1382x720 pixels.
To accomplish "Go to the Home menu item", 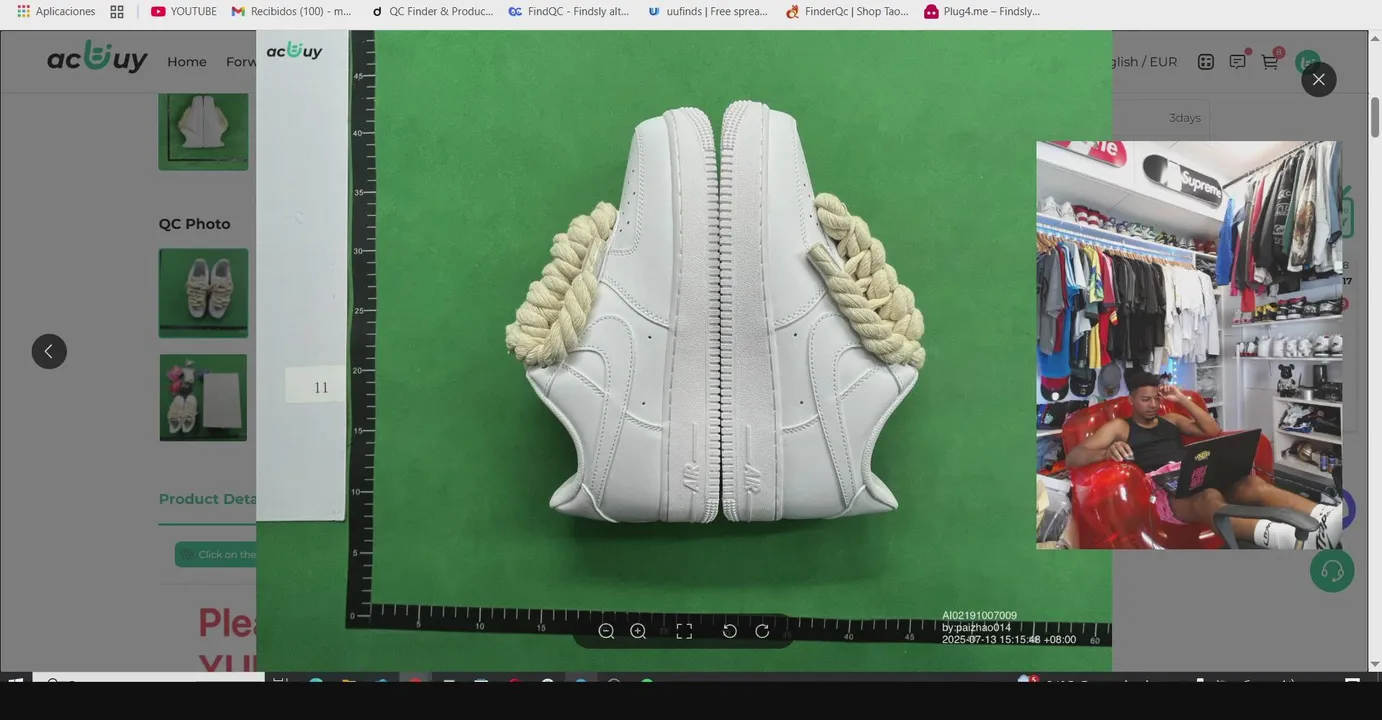I will click(x=187, y=61).
